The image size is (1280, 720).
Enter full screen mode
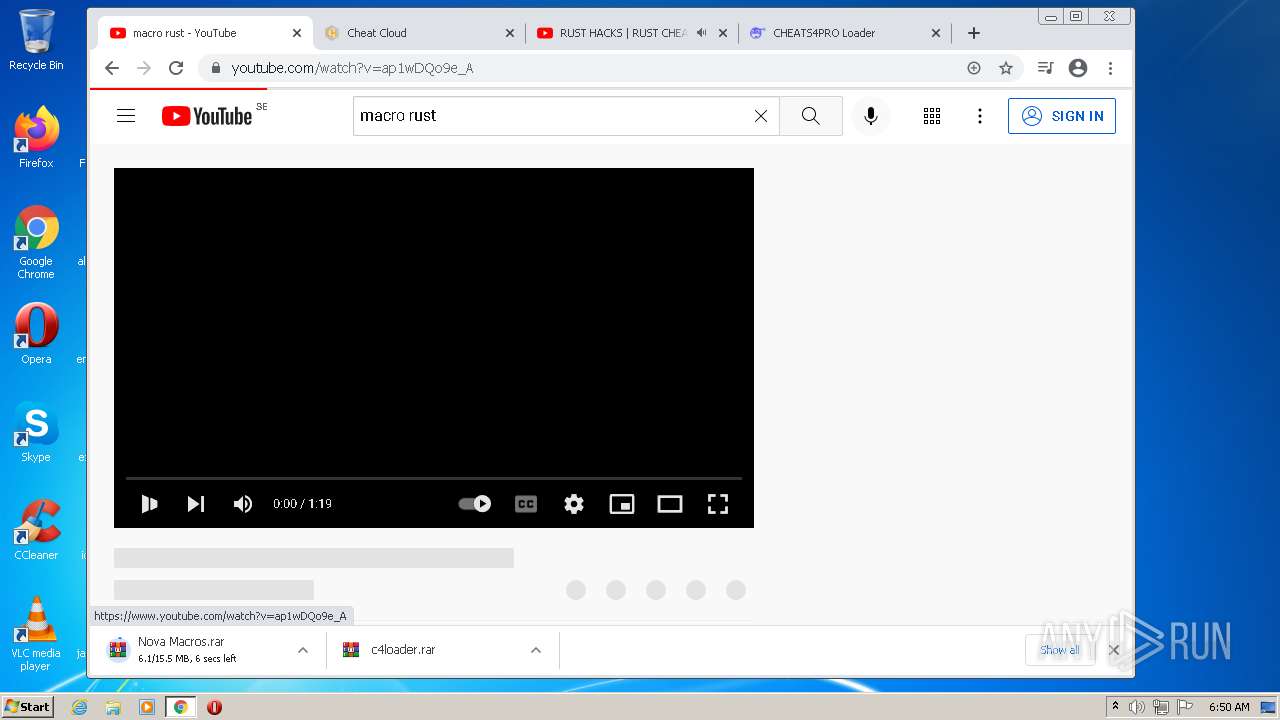[x=718, y=504]
